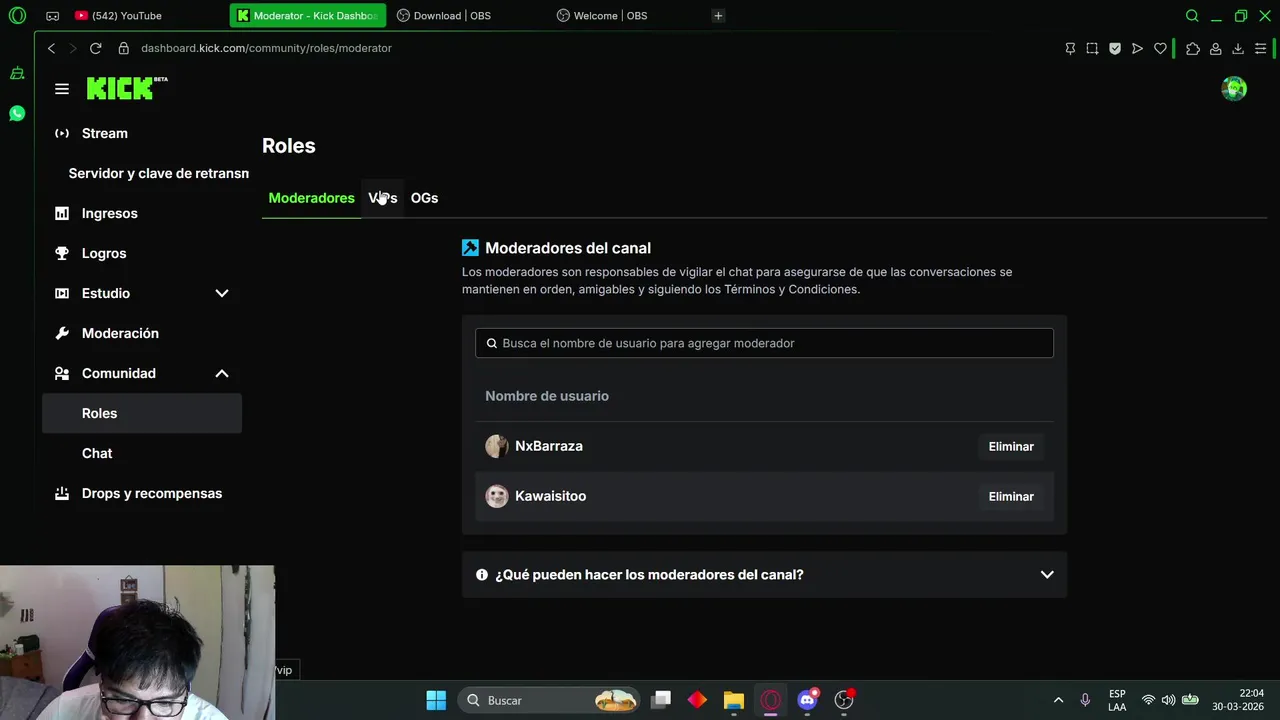The height and width of the screenshot is (720, 1280).
Task: Open File Explorer from the taskbar
Action: point(734,700)
